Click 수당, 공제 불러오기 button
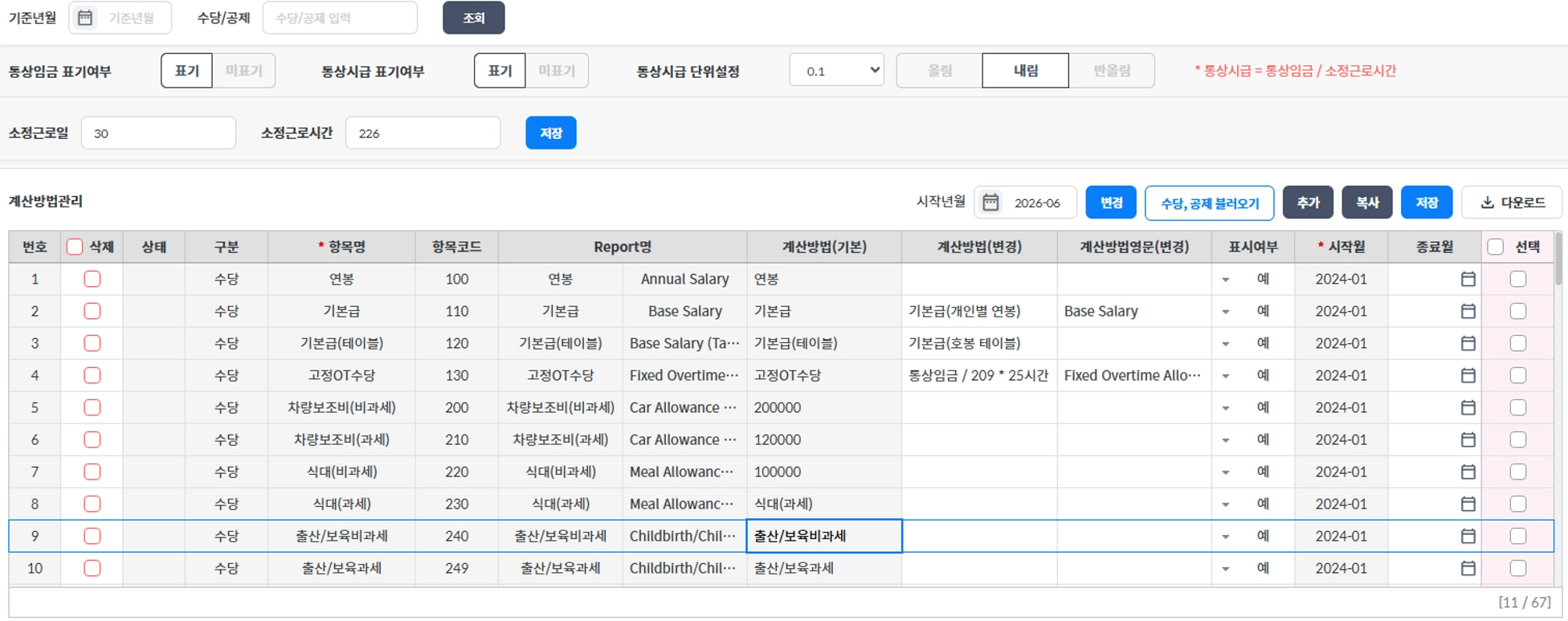Image resolution: width=1568 pixels, height=621 pixels. (1209, 202)
